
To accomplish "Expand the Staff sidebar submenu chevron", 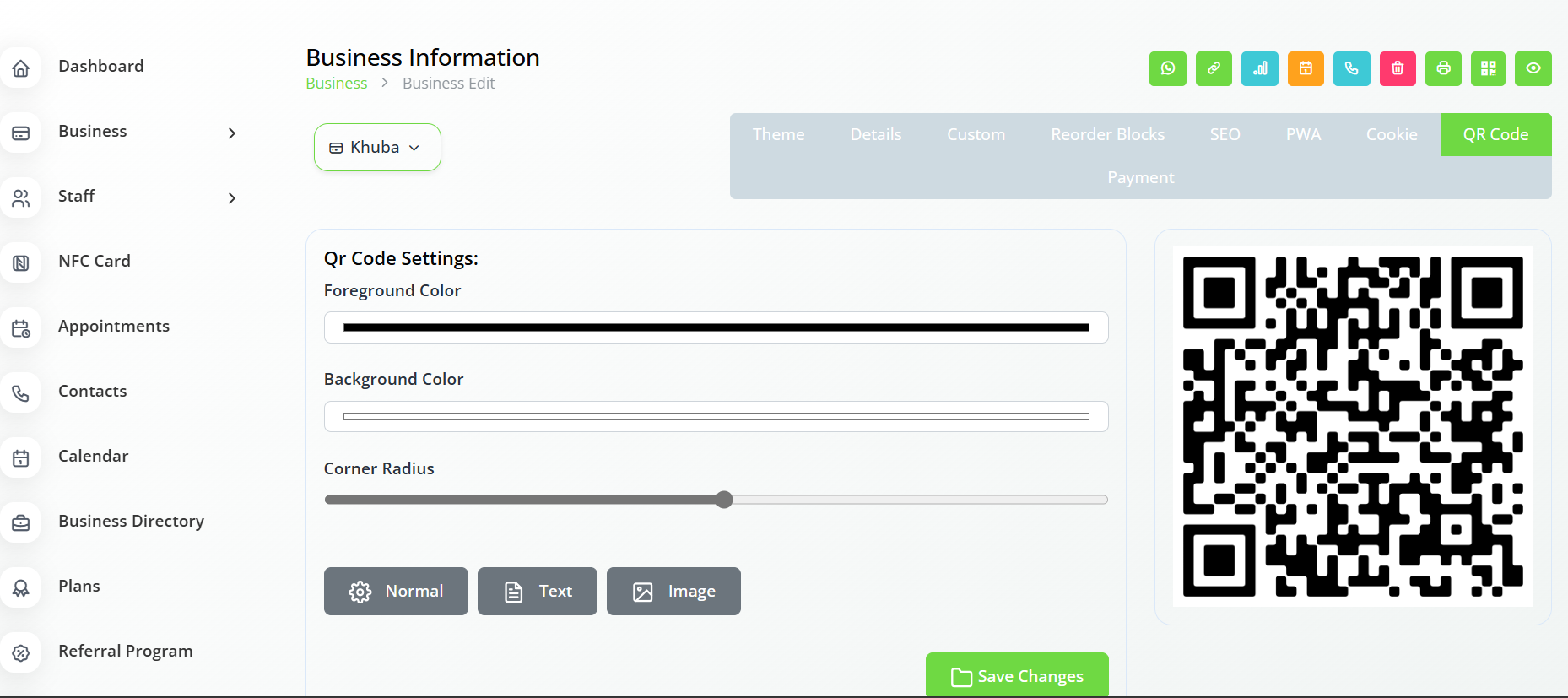I will [x=232, y=198].
